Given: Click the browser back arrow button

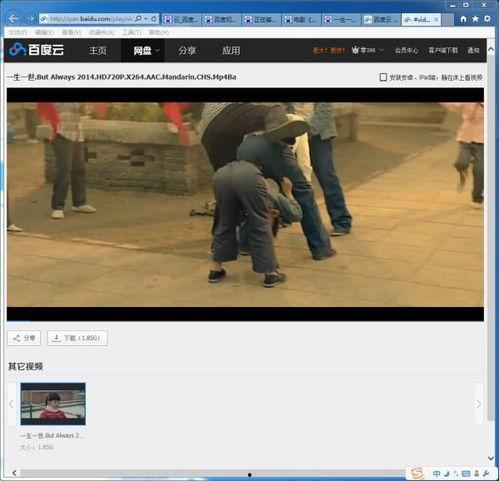Looking at the screenshot, I should [x=14, y=19].
